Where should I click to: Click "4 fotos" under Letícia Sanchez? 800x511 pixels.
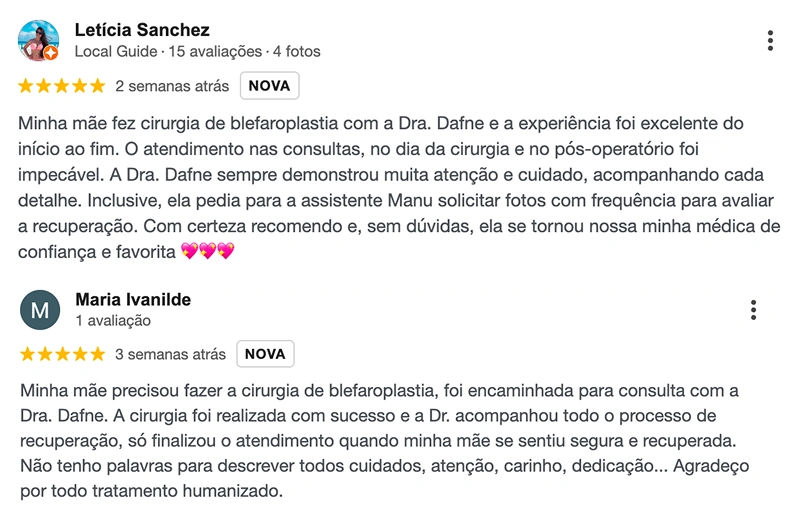tap(296, 51)
